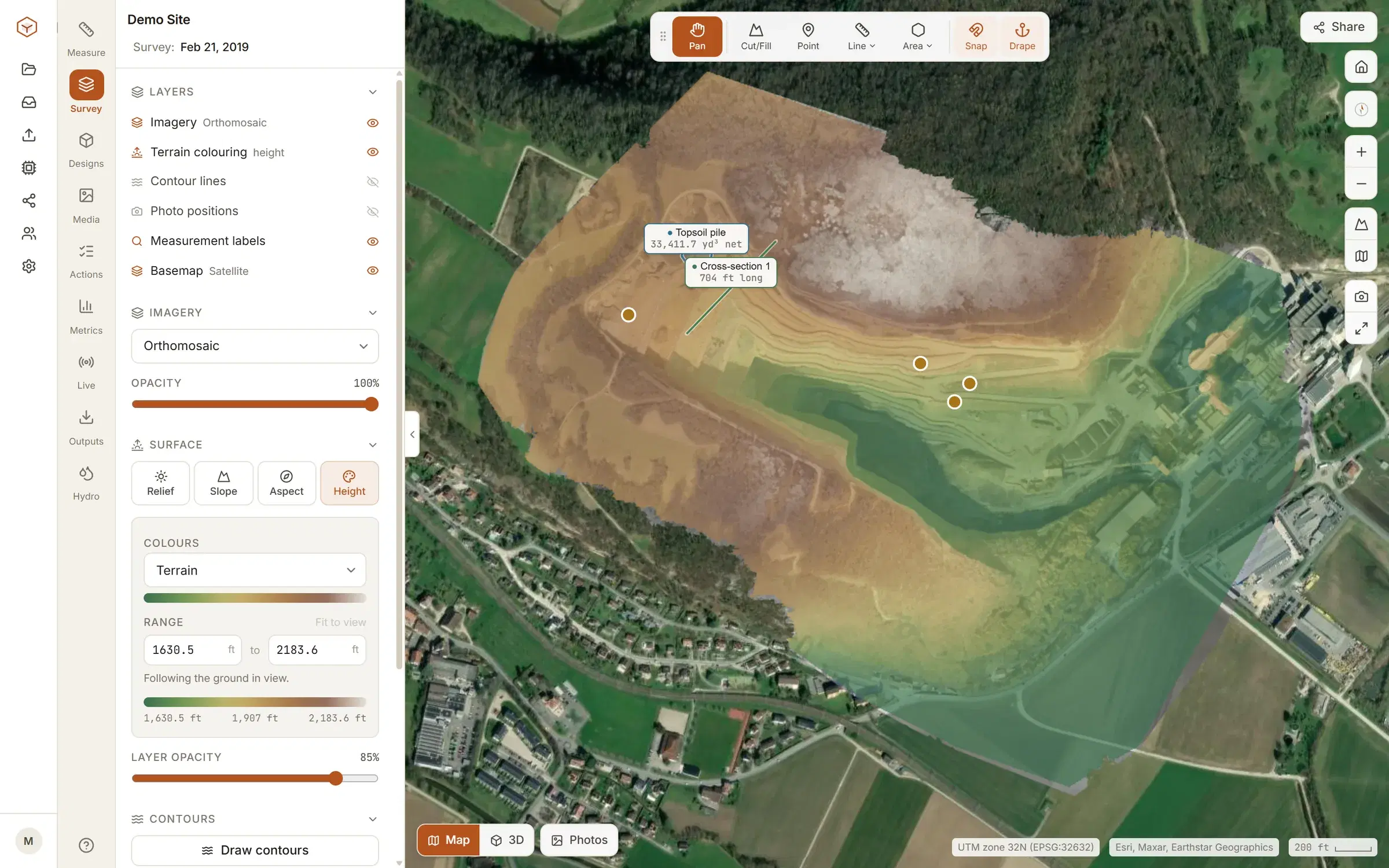Select the Slope surface mode
Screen dimensions: 1389x868
tap(223, 483)
